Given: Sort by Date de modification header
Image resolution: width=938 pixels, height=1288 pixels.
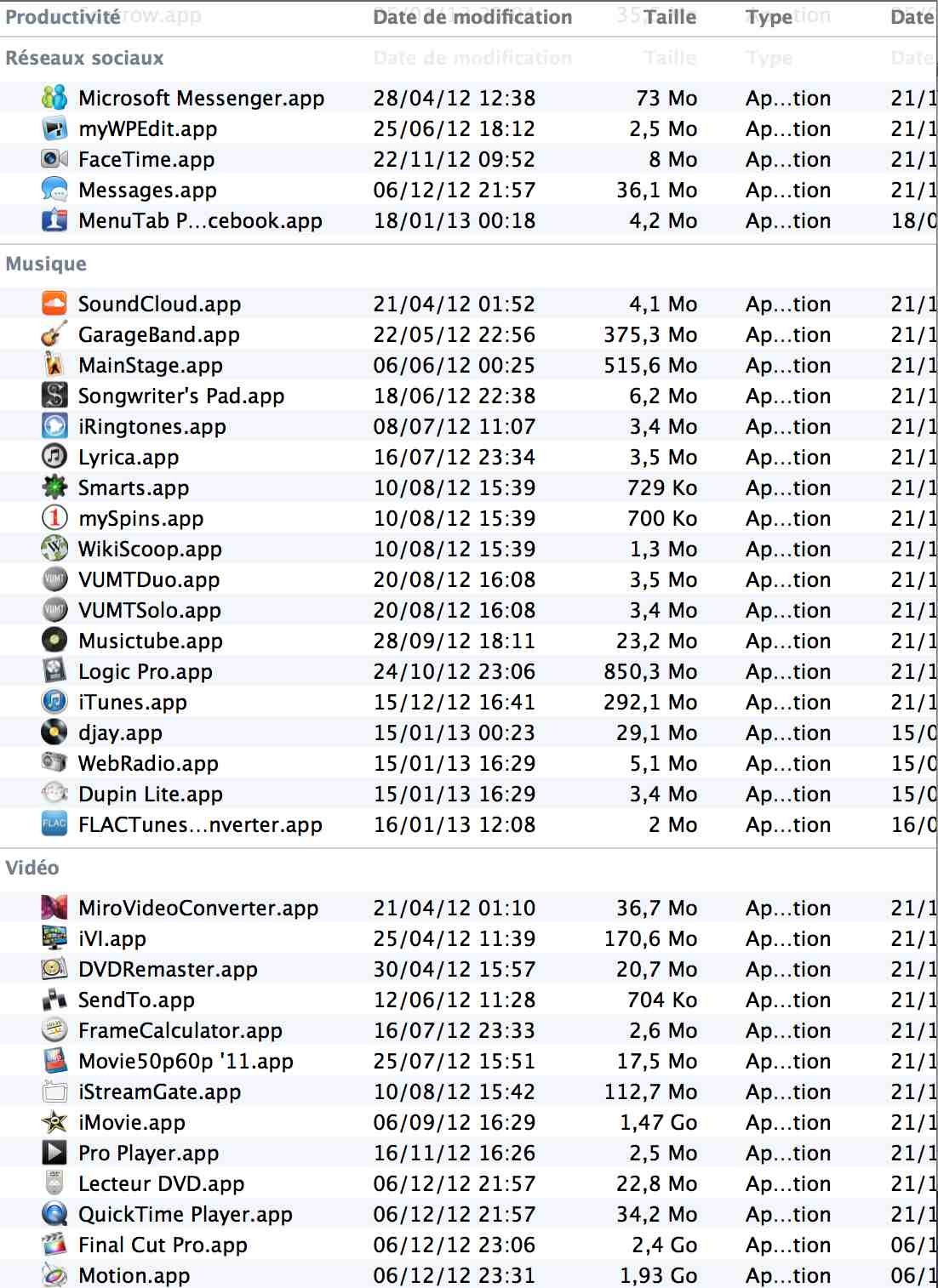Looking at the screenshot, I should pyautogui.click(x=472, y=17).
